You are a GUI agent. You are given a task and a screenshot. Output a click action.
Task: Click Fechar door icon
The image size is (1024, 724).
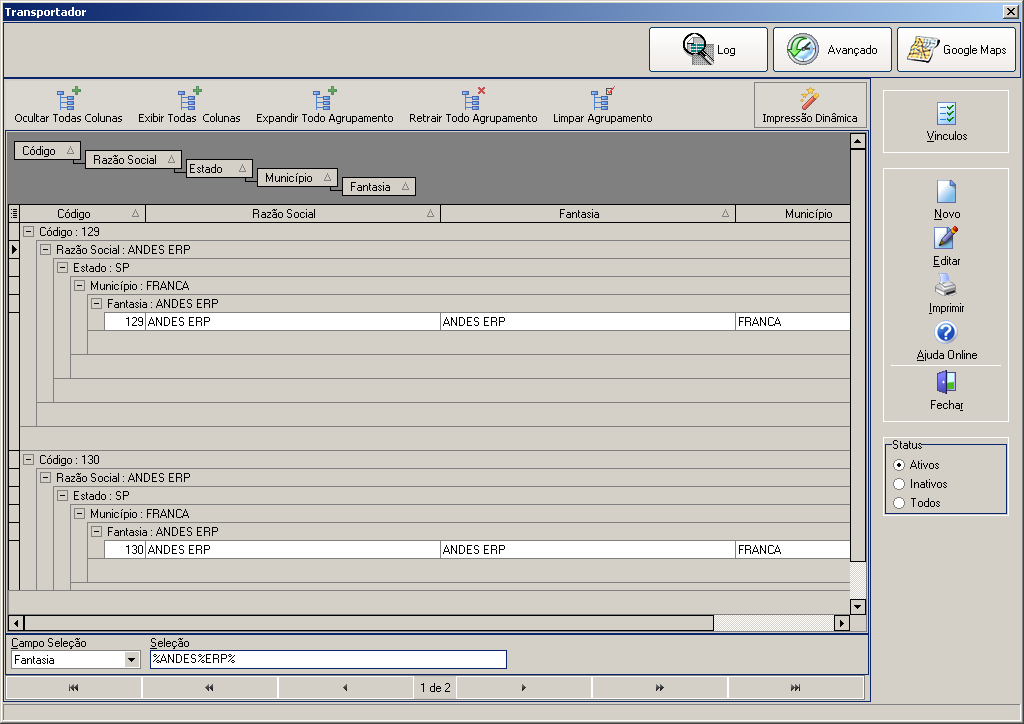point(946,382)
